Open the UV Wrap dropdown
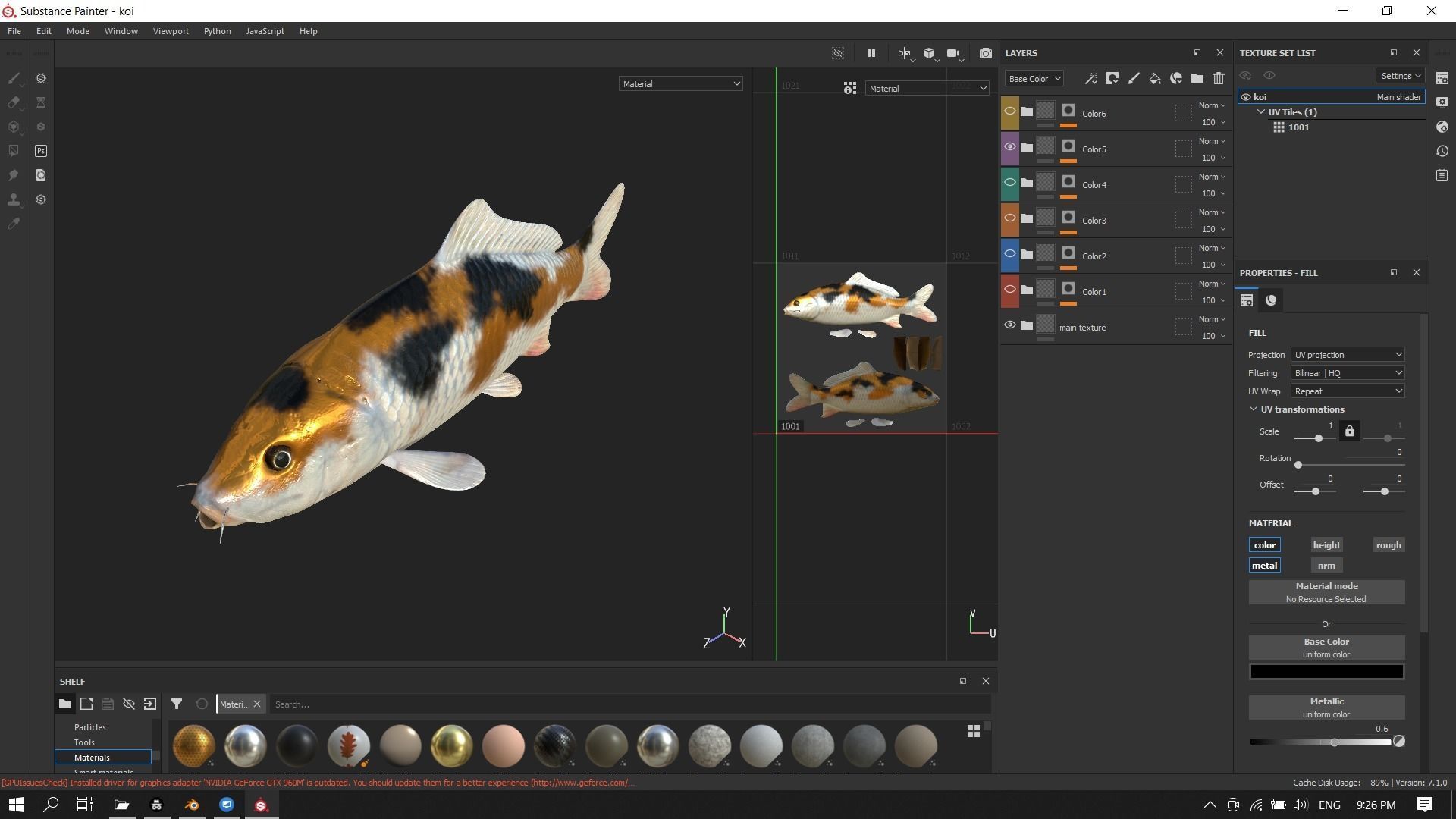The height and width of the screenshot is (819, 1456). pyautogui.click(x=1348, y=391)
